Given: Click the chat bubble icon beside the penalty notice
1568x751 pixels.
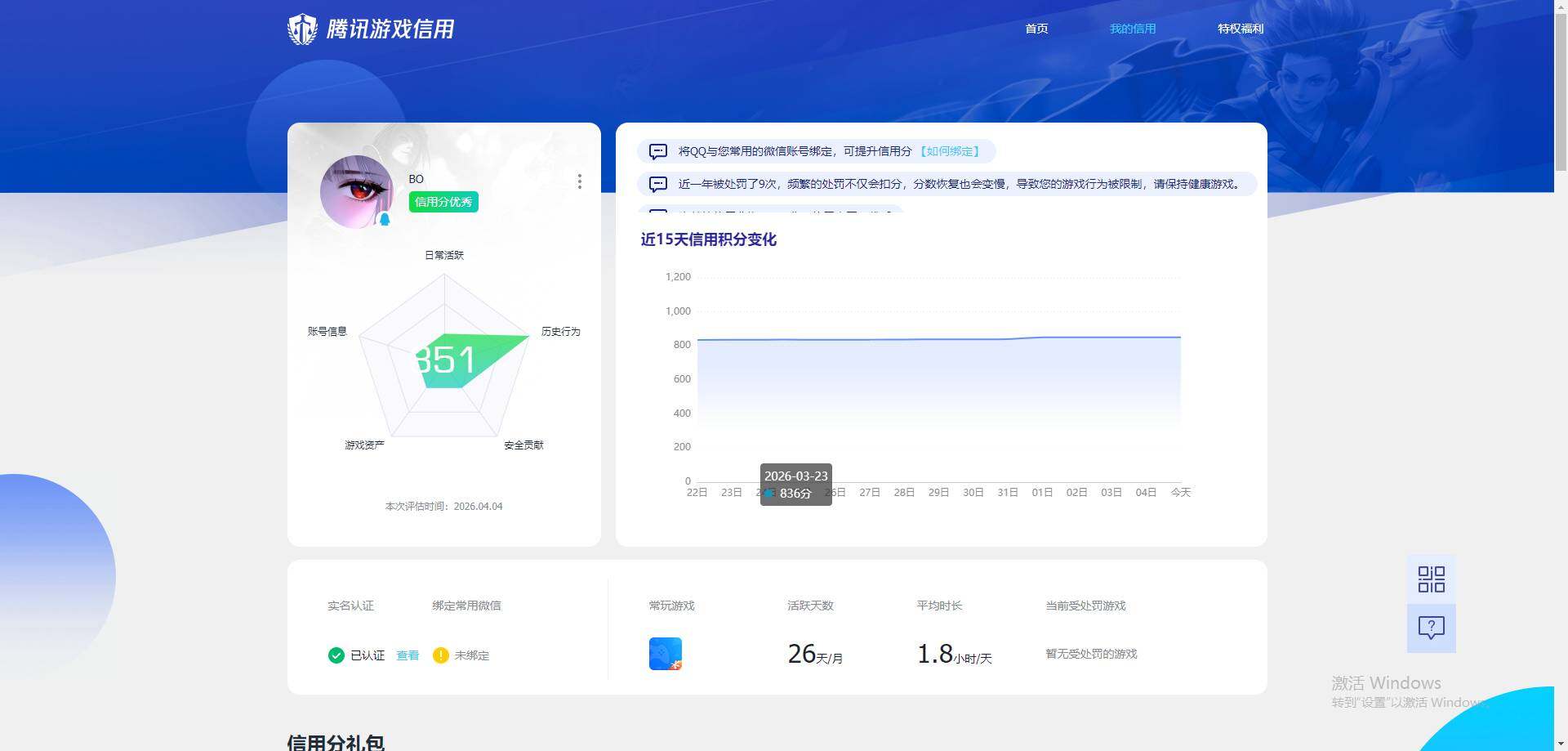Looking at the screenshot, I should tap(657, 184).
